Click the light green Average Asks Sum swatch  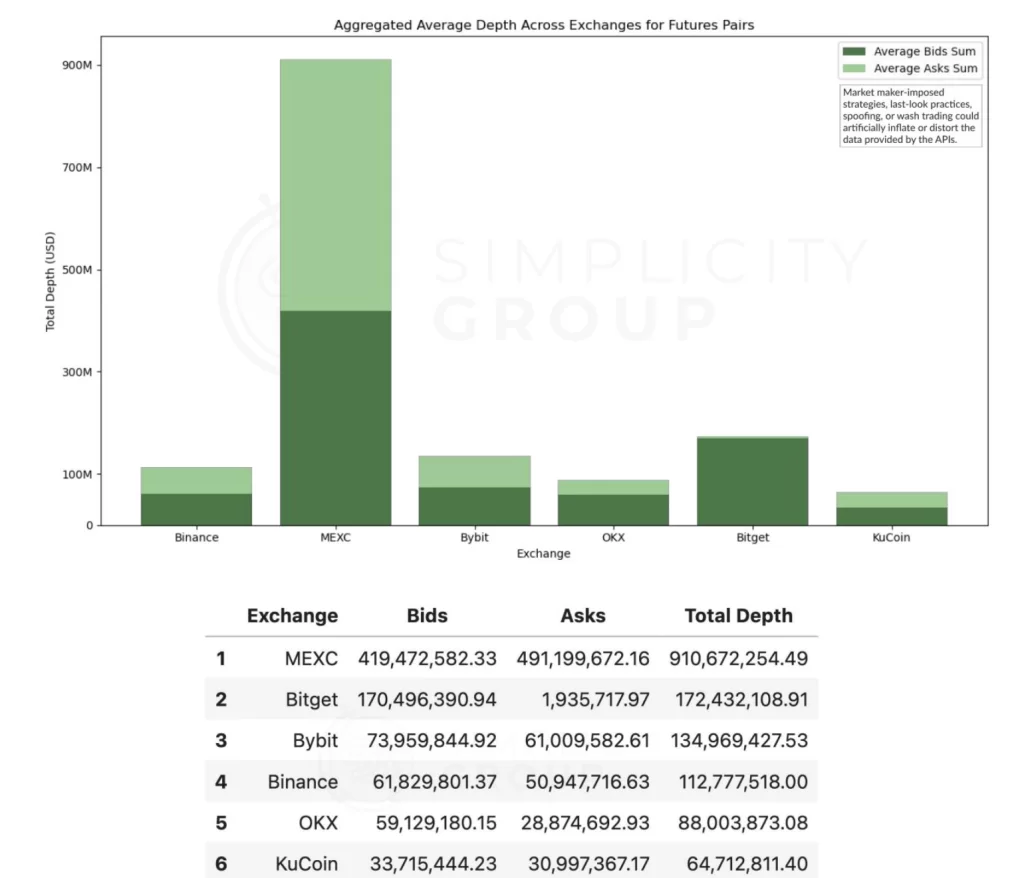(x=854, y=68)
